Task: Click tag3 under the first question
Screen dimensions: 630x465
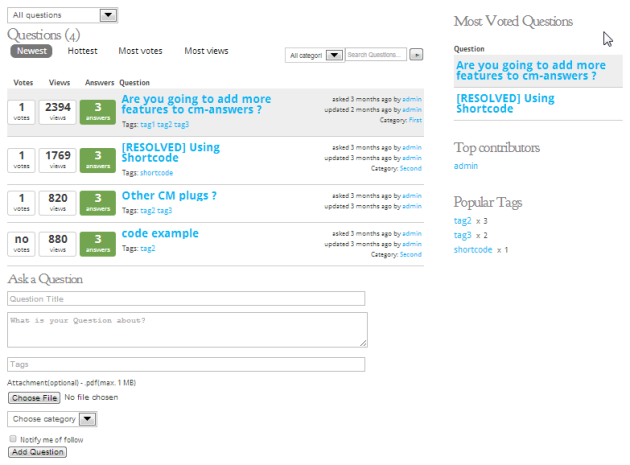Action: (181, 125)
